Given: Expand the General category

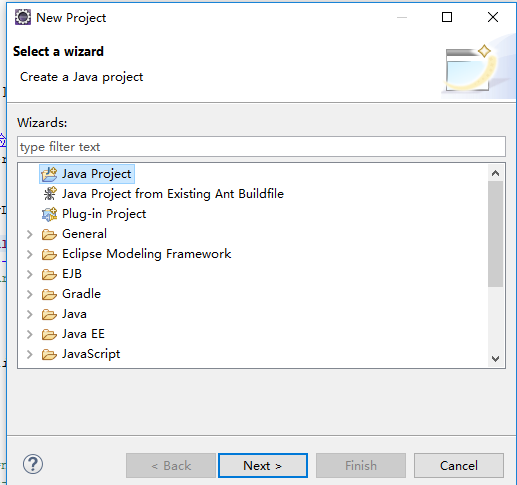Looking at the screenshot, I should pyautogui.click(x=30, y=234).
